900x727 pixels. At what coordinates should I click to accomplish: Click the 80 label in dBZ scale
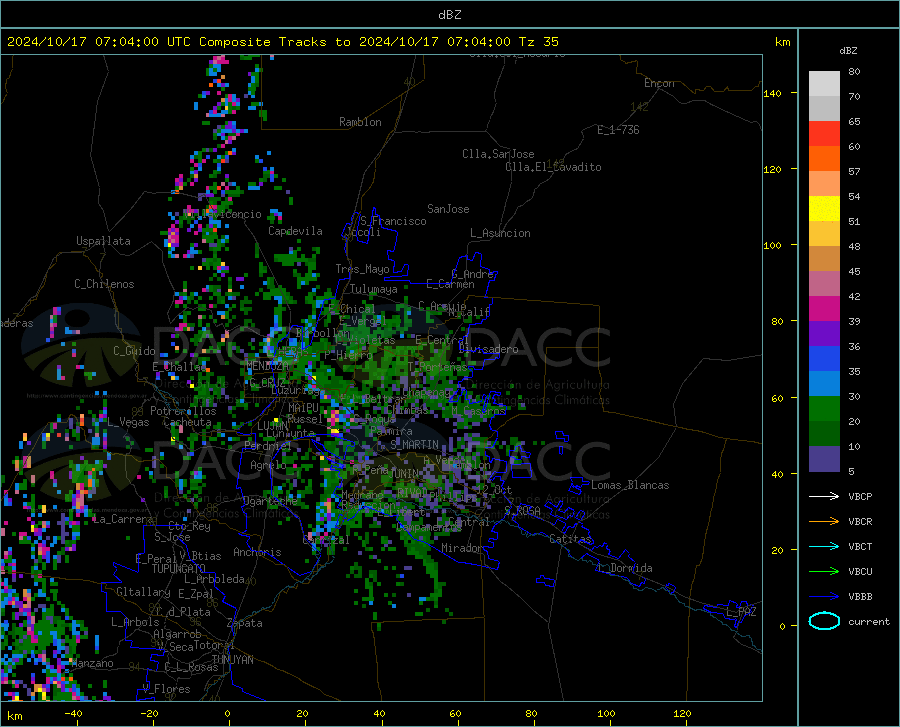pos(854,72)
